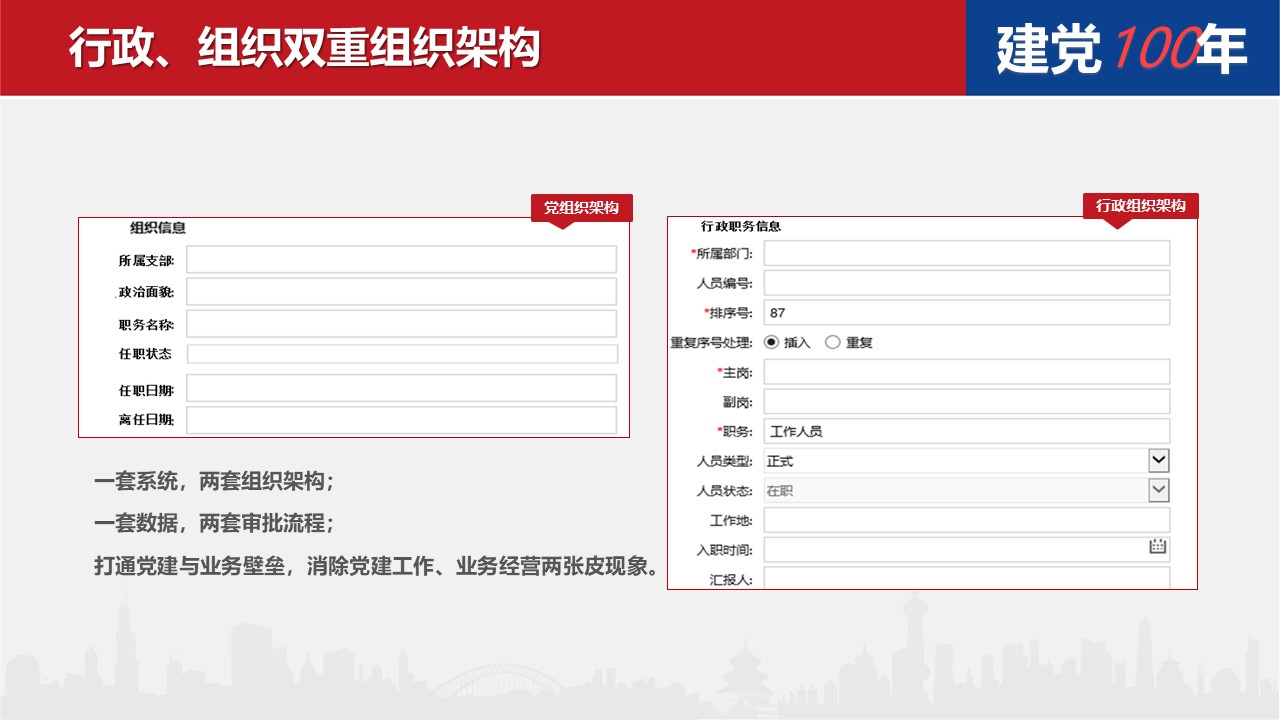Focus the 职务名称 text box
1280x720 pixels.
click(401, 324)
